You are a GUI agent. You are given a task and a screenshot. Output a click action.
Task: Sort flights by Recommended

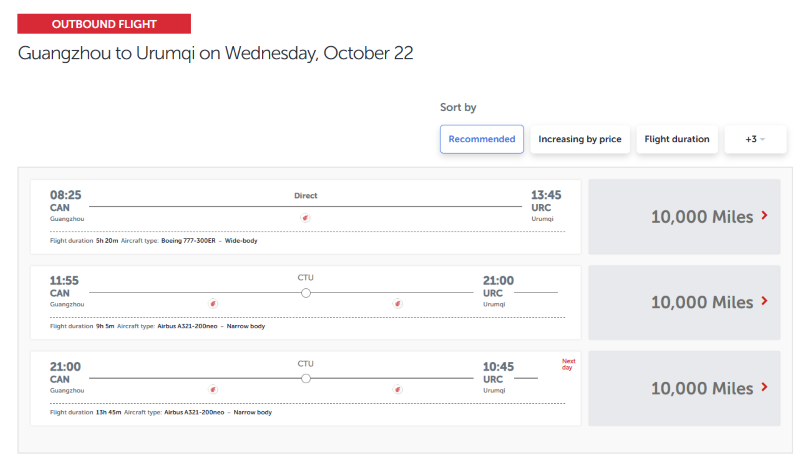(x=482, y=139)
